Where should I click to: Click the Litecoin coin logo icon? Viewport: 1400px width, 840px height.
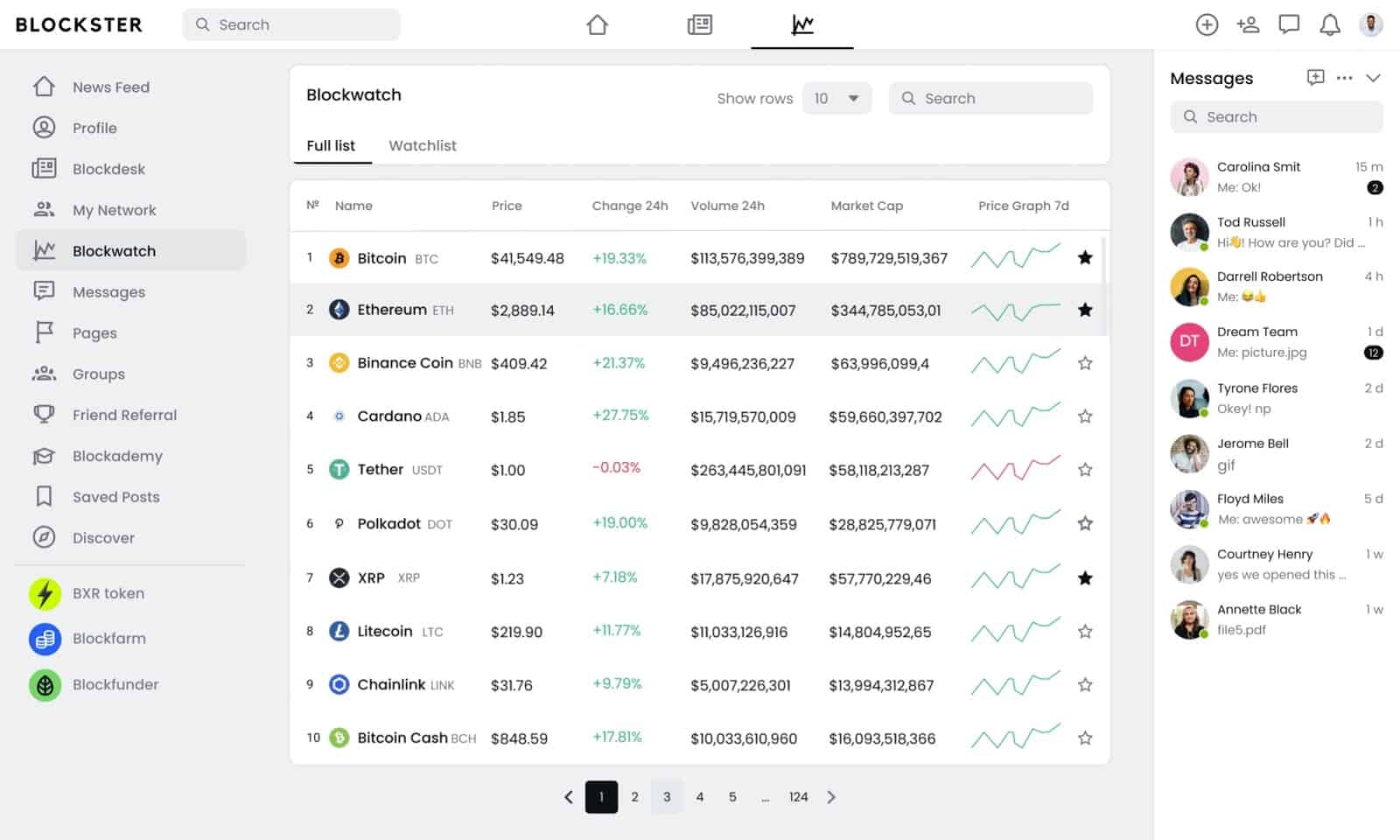(339, 631)
